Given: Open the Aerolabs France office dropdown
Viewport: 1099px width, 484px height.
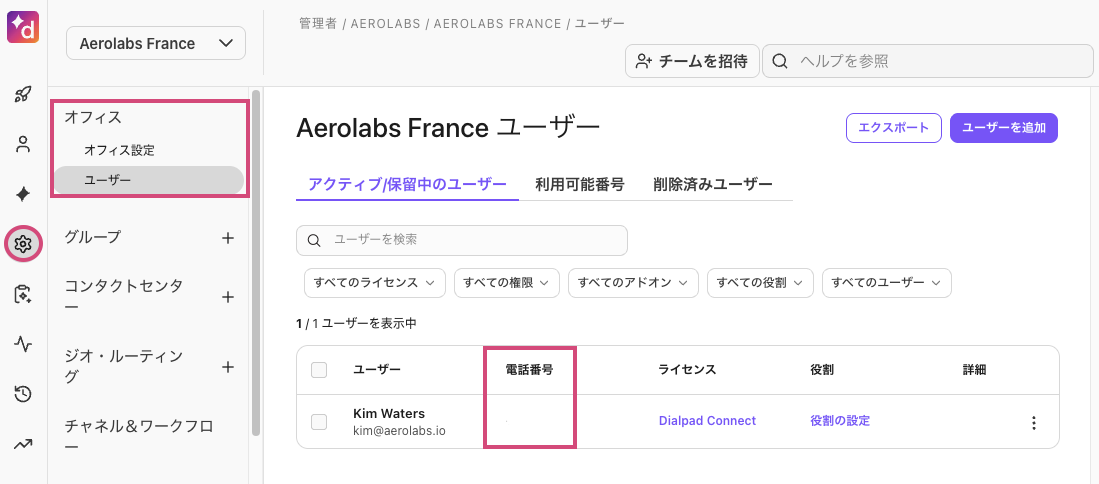Looking at the screenshot, I should pos(155,43).
